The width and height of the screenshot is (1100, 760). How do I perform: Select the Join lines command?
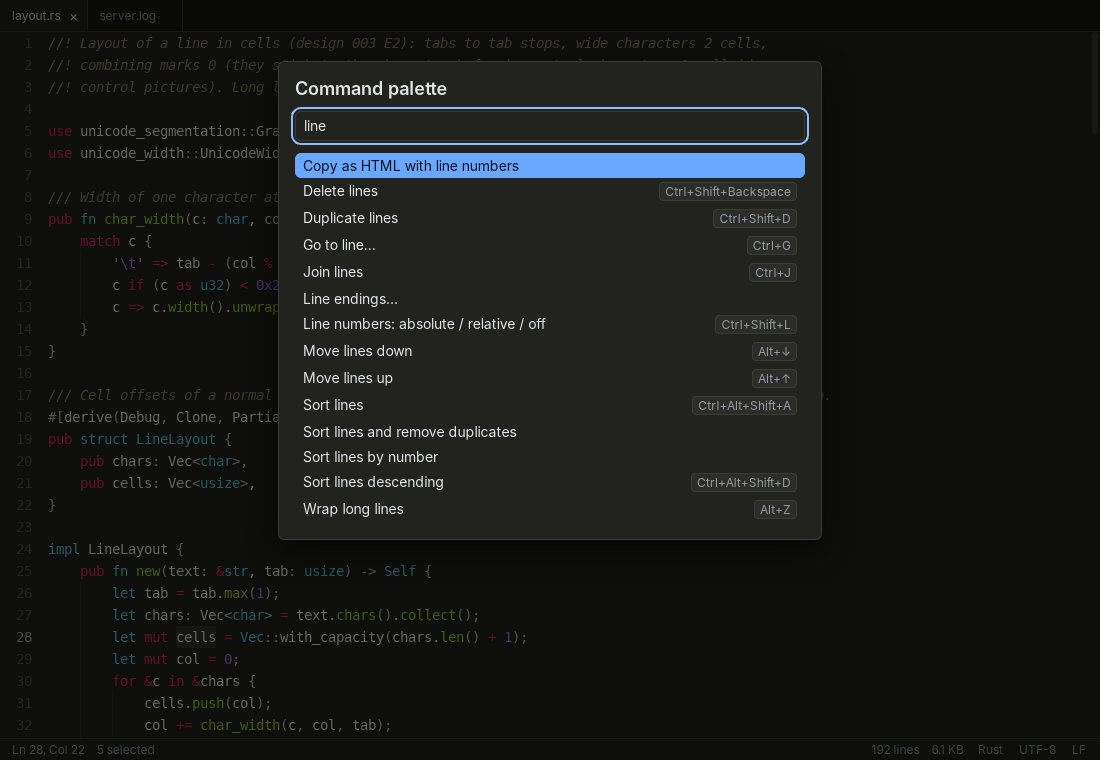coord(550,272)
